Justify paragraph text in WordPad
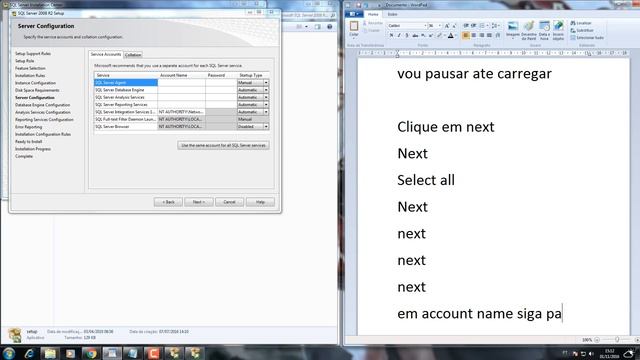 click(x=489, y=36)
